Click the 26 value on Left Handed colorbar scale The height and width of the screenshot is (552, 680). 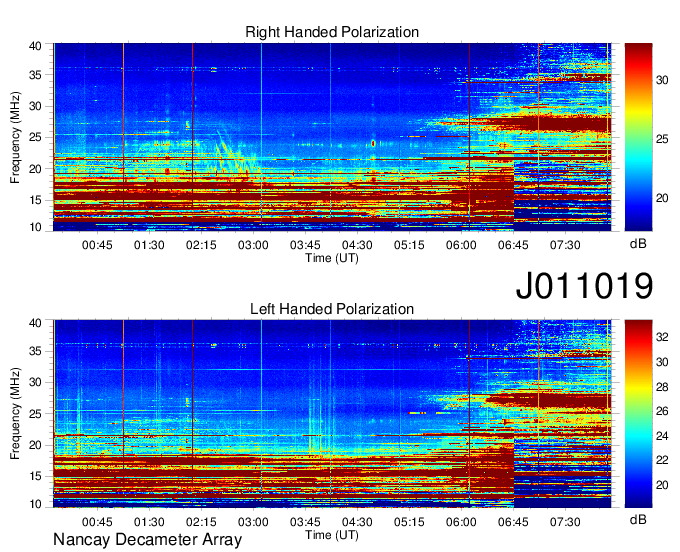point(662,411)
